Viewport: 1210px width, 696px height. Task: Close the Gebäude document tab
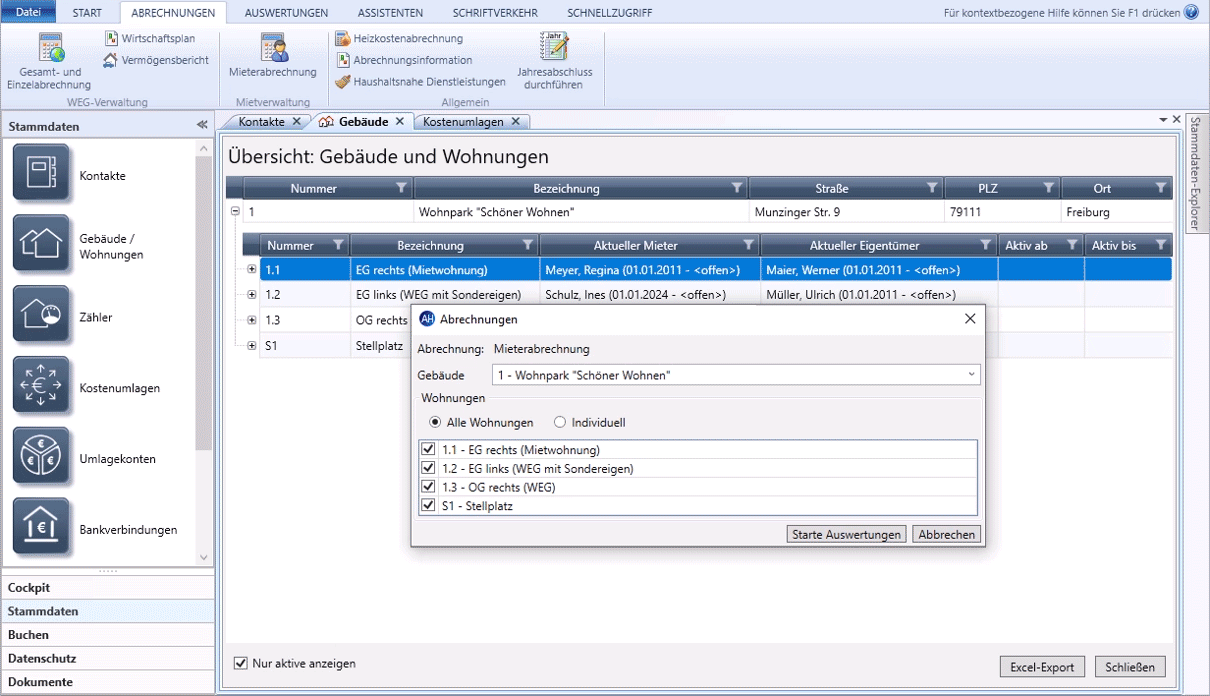(x=399, y=122)
